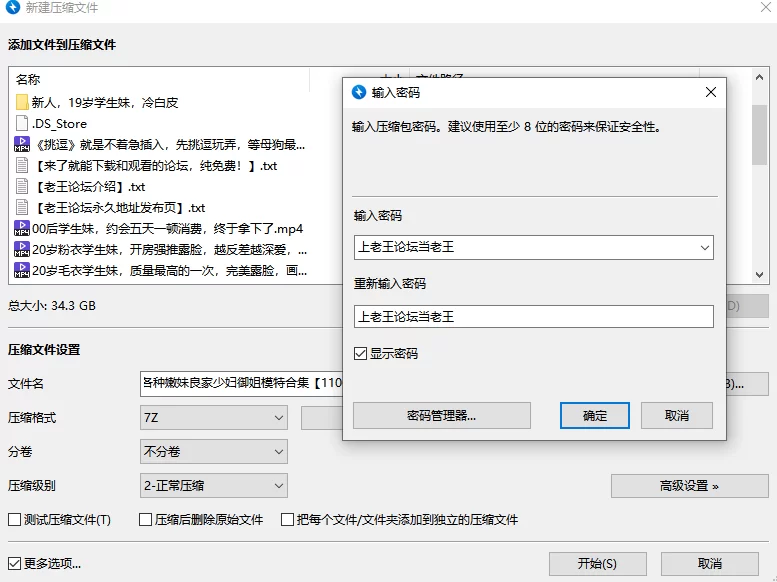The image size is (777, 582).
Task: Tick the 压缩后删除原始文件 checkbox
Action: coord(146,520)
